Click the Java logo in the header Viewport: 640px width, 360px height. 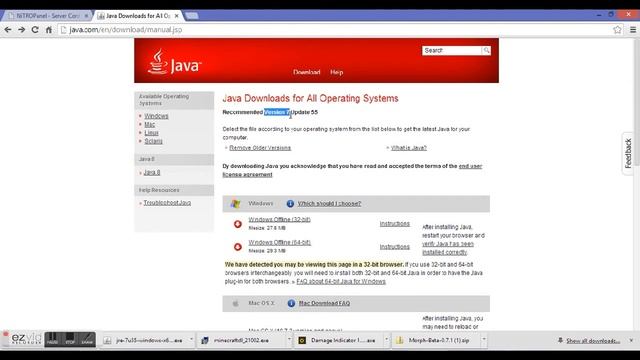(174, 62)
